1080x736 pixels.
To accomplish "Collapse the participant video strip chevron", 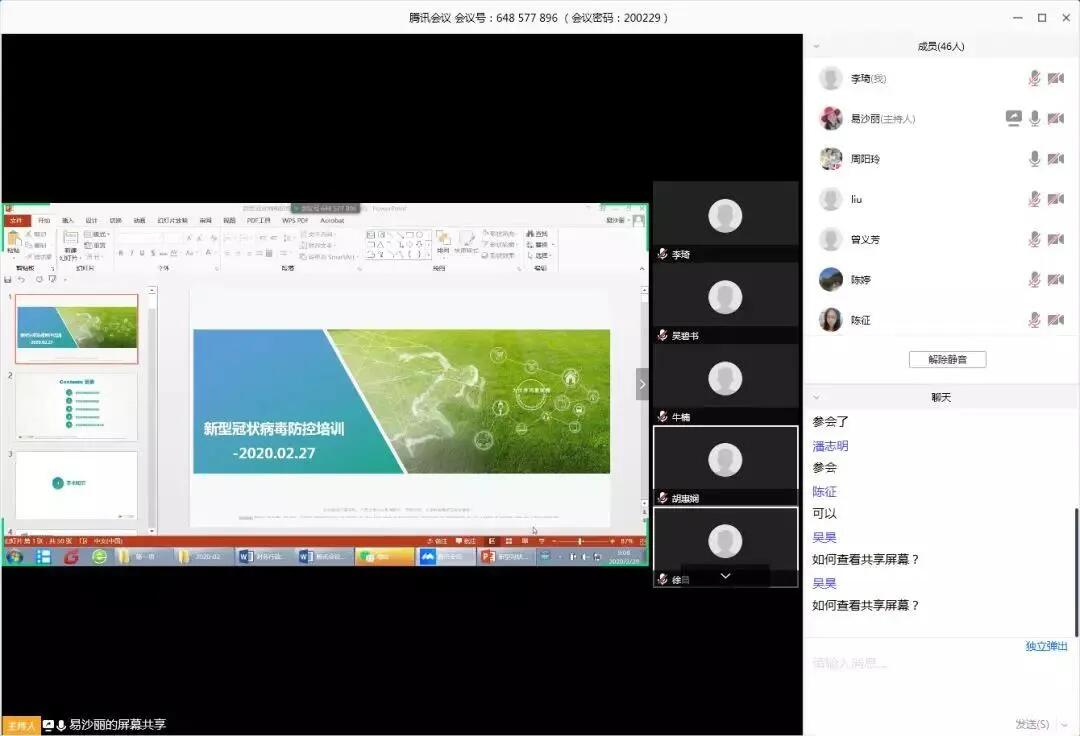I will (x=725, y=576).
